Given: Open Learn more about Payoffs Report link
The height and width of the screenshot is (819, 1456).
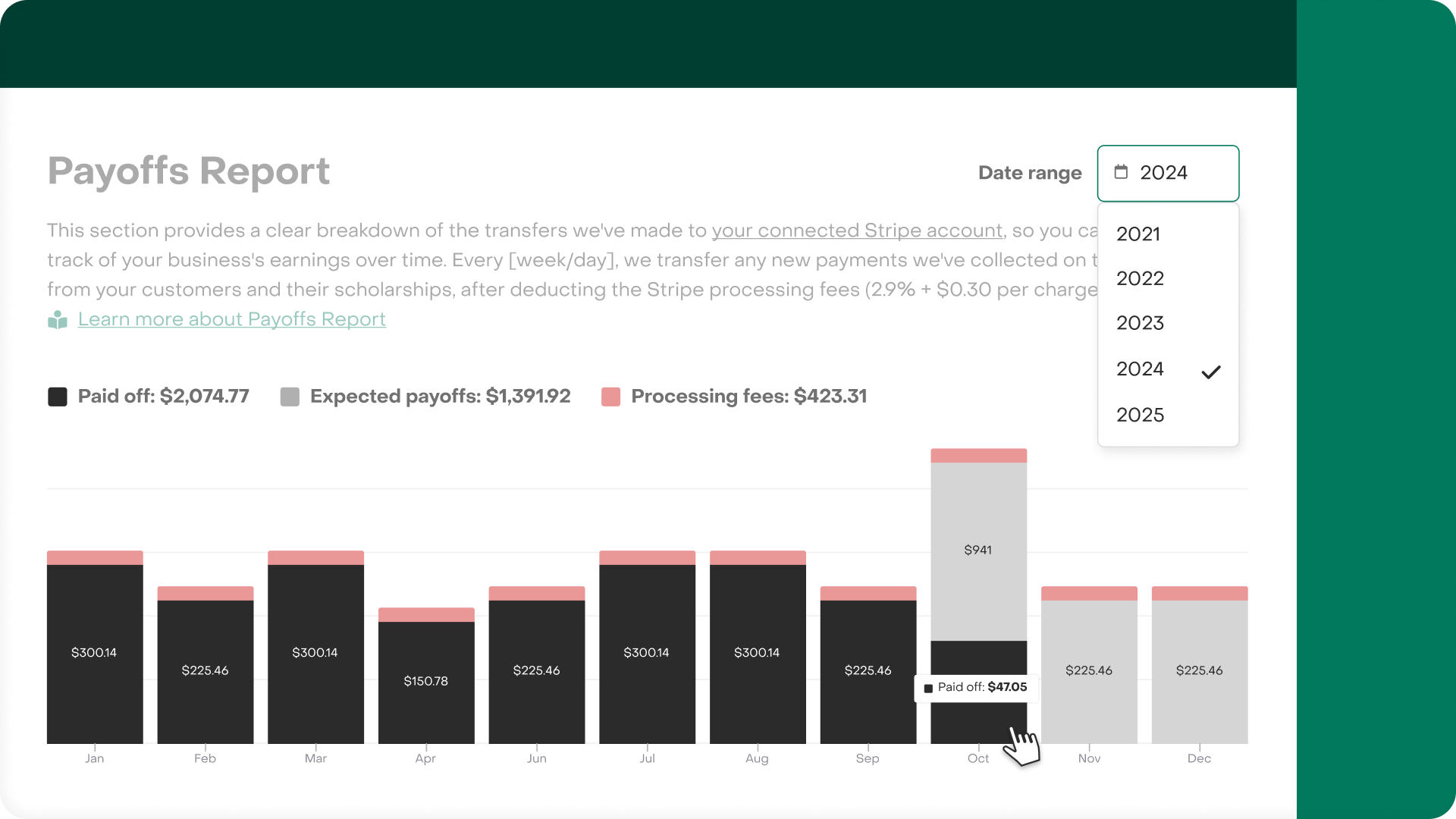Looking at the screenshot, I should [x=231, y=319].
